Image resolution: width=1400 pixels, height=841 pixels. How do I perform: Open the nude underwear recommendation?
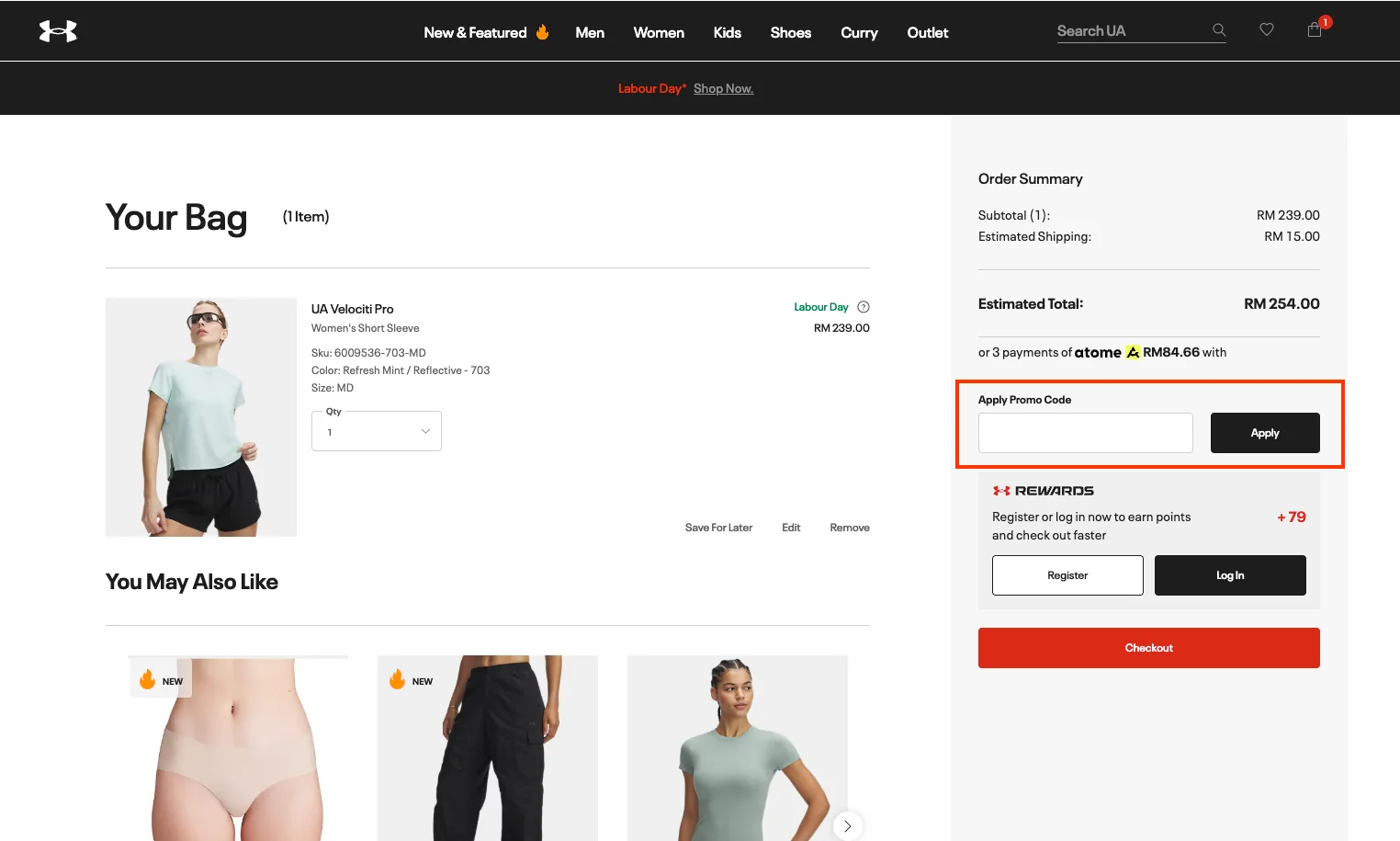click(x=238, y=748)
